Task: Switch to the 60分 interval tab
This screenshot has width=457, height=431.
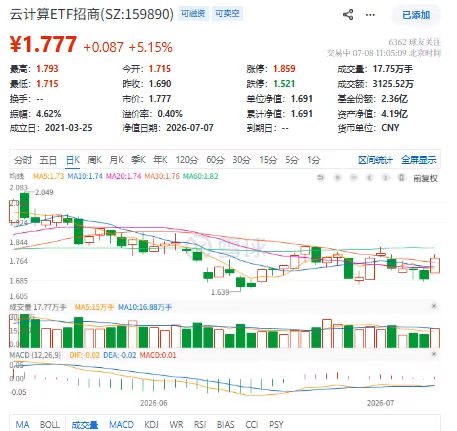Action: tap(215, 160)
